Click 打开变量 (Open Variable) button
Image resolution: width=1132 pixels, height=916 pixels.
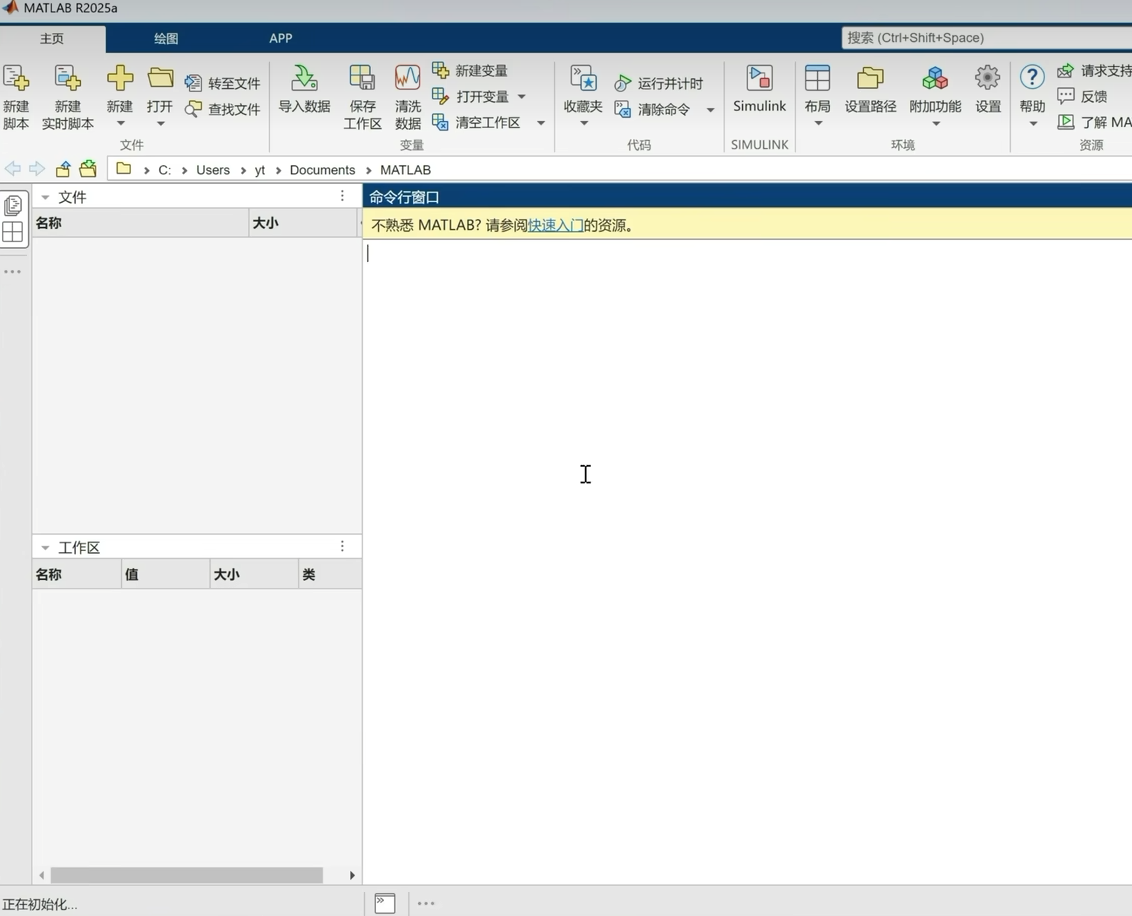[x=470, y=96]
